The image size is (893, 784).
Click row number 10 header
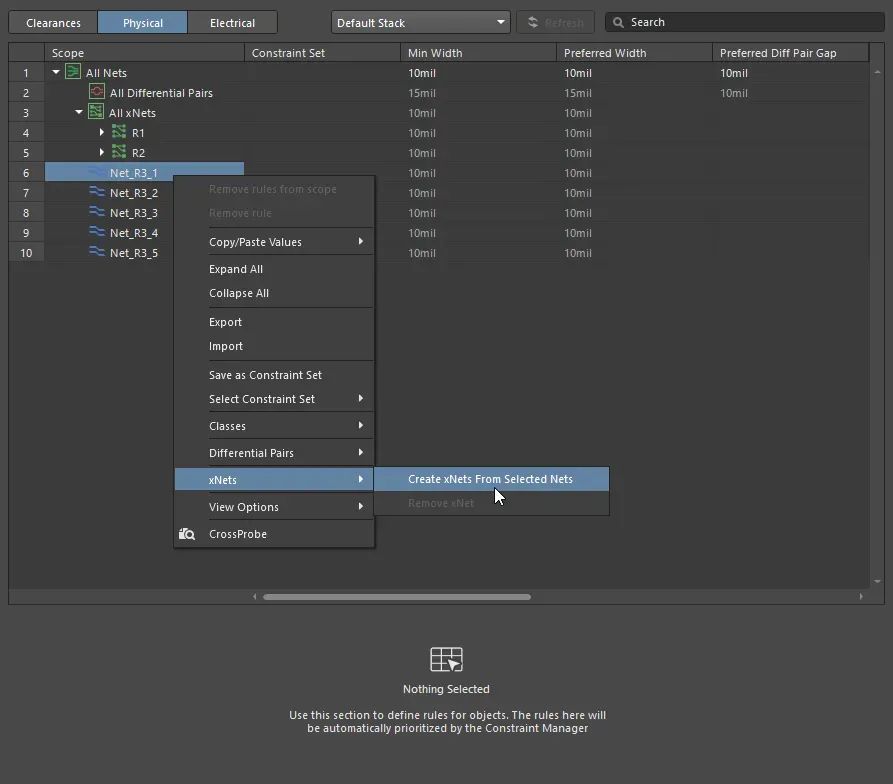[x=26, y=253]
